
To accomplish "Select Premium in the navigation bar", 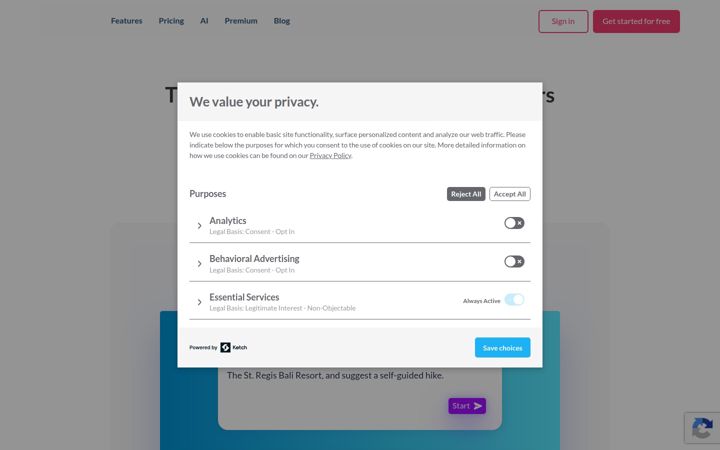I will (x=241, y=21).
